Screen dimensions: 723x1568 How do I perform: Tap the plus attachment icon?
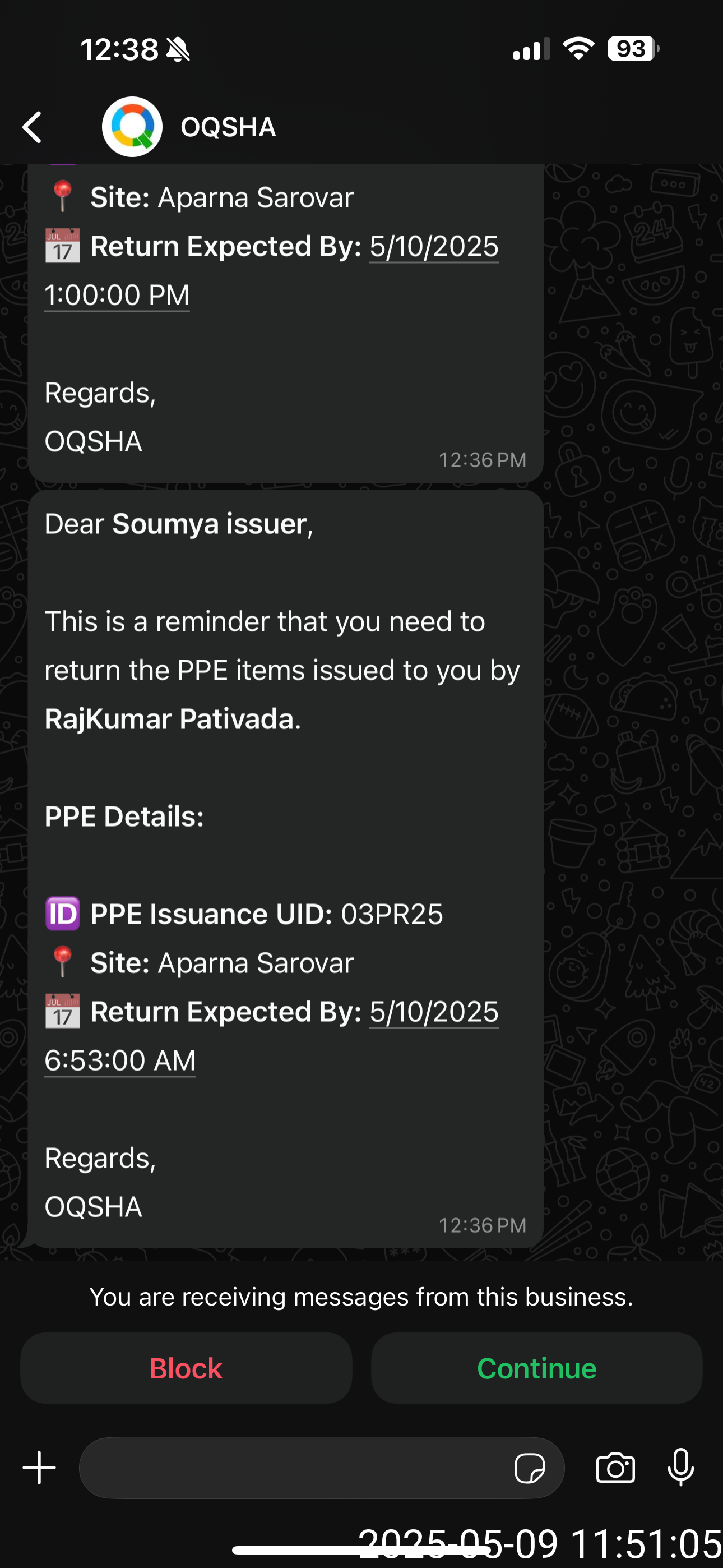click(40, 1468)
